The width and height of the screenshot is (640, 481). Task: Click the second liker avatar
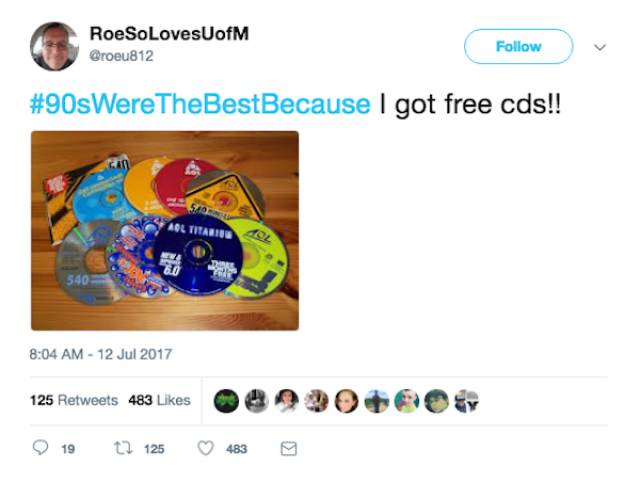click(256, 401)
